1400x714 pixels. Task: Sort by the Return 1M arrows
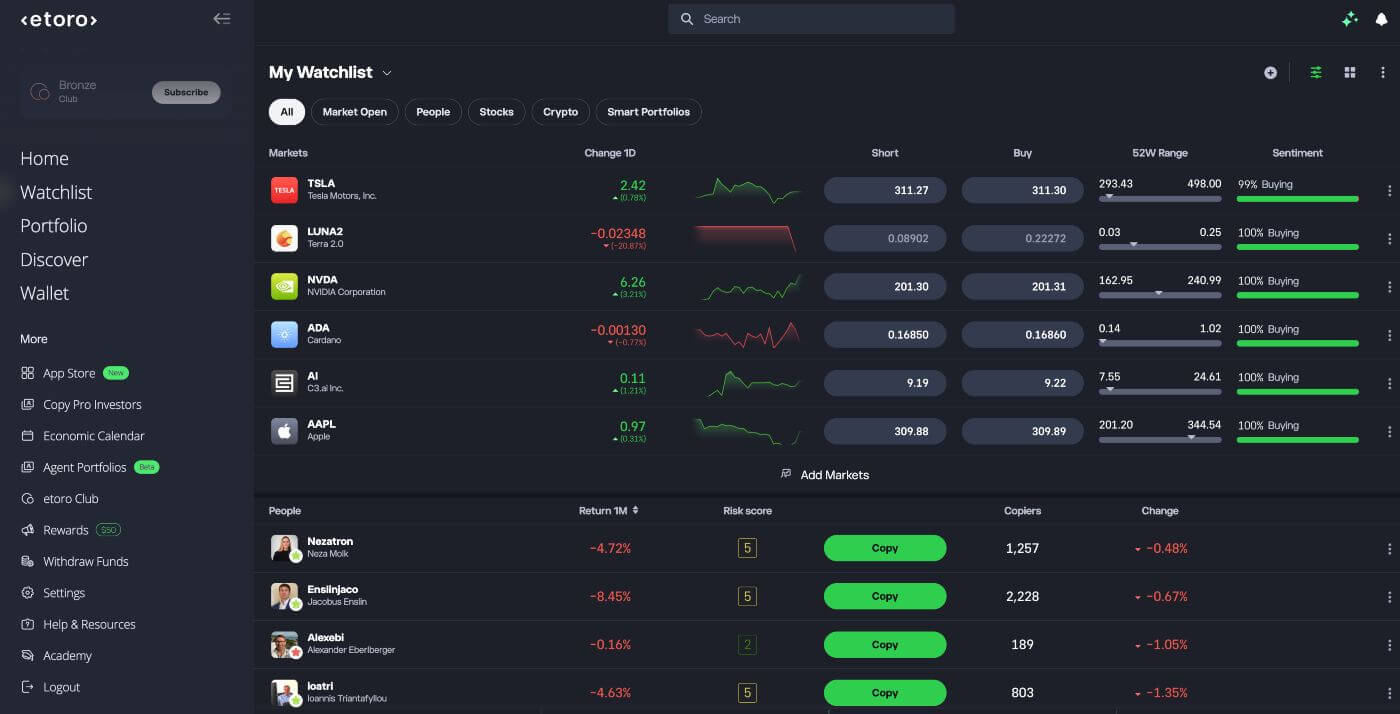click(635, 511)
